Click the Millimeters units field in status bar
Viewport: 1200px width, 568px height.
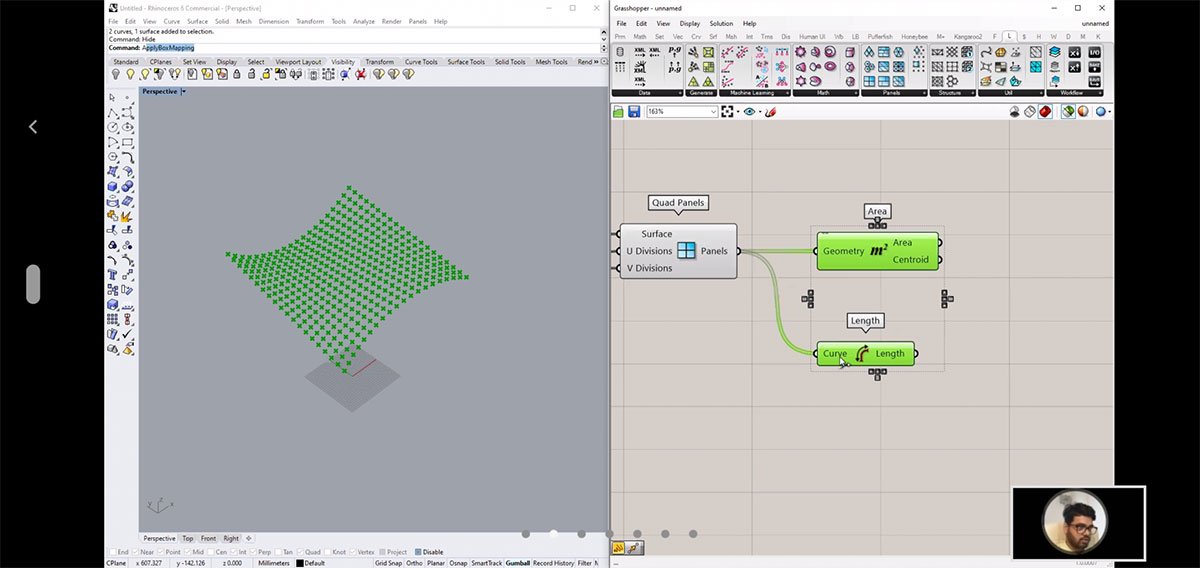[274, 563]
